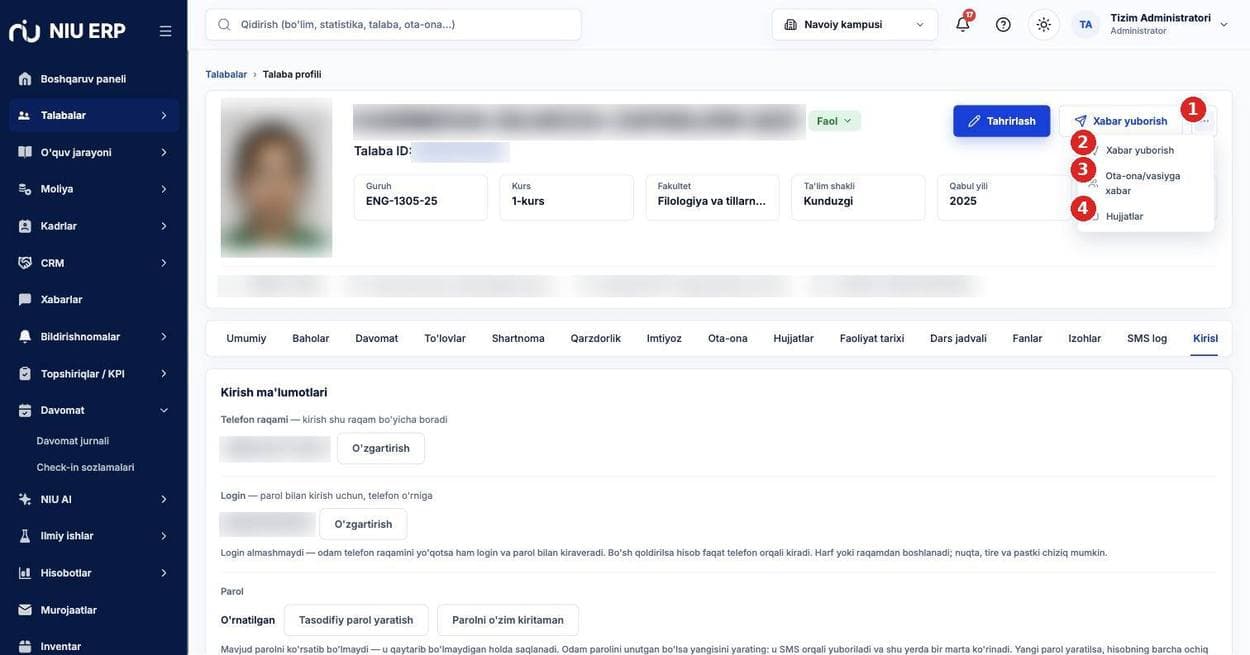Click Tasodifiy parol yaratish button
The width and height of the screenshot is (1250, 655).
[356, 620]
